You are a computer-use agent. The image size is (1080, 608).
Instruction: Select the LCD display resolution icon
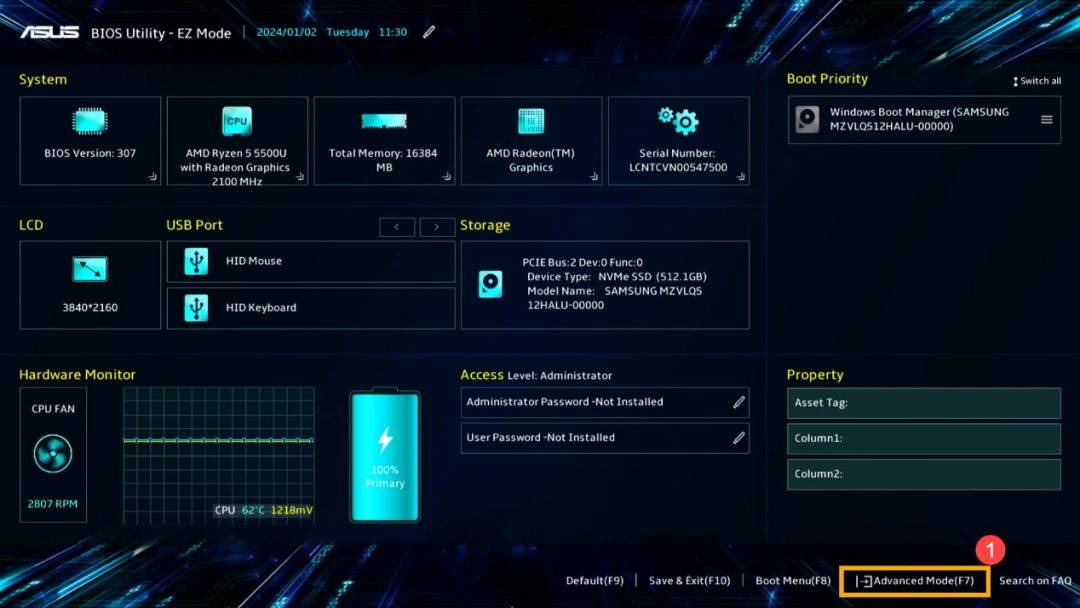(89, 268)
